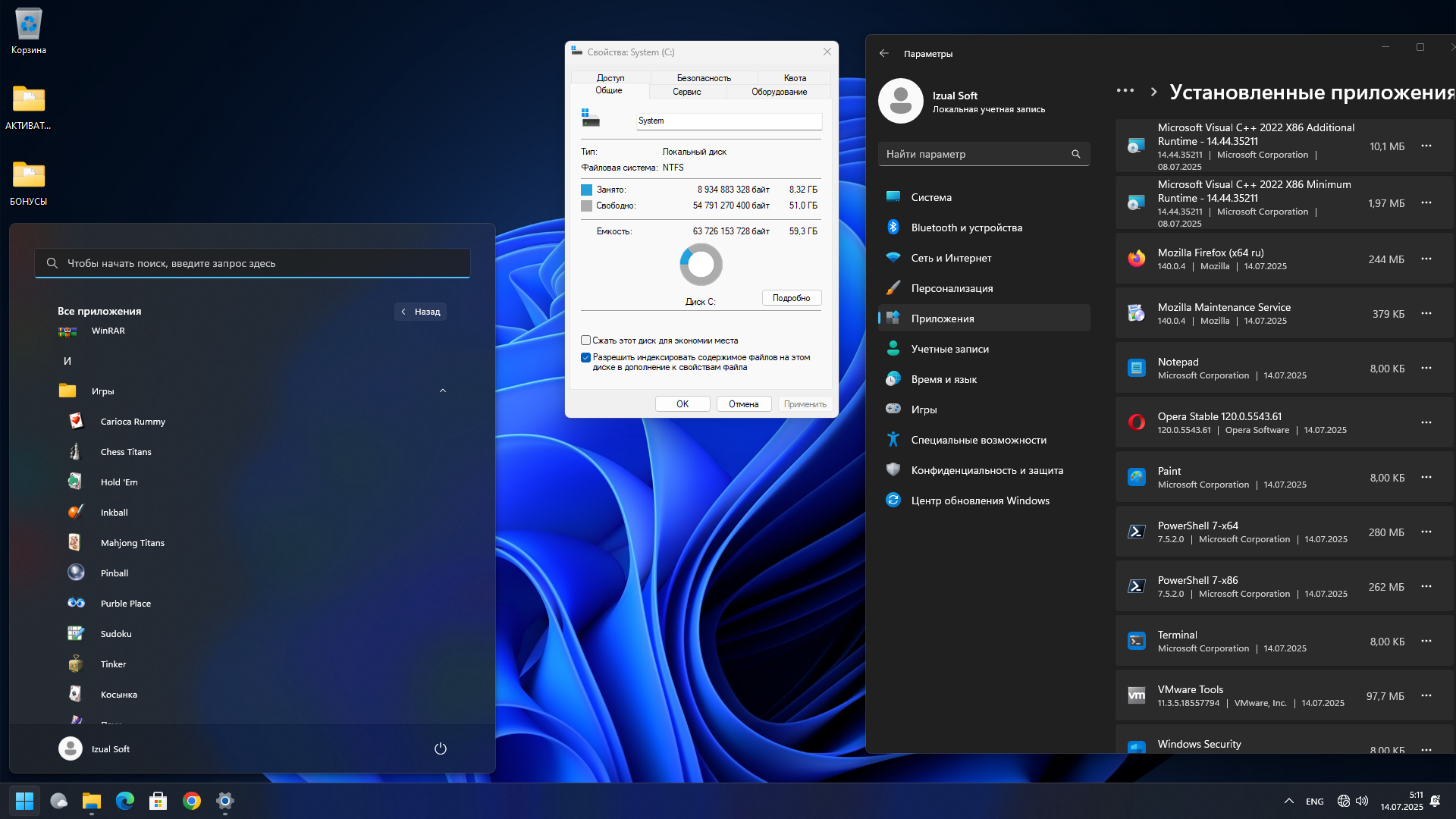The width and height of the screenshot is (1456, 819).
Task: Click the ENG language indicator
Action: pos(1315,802)
